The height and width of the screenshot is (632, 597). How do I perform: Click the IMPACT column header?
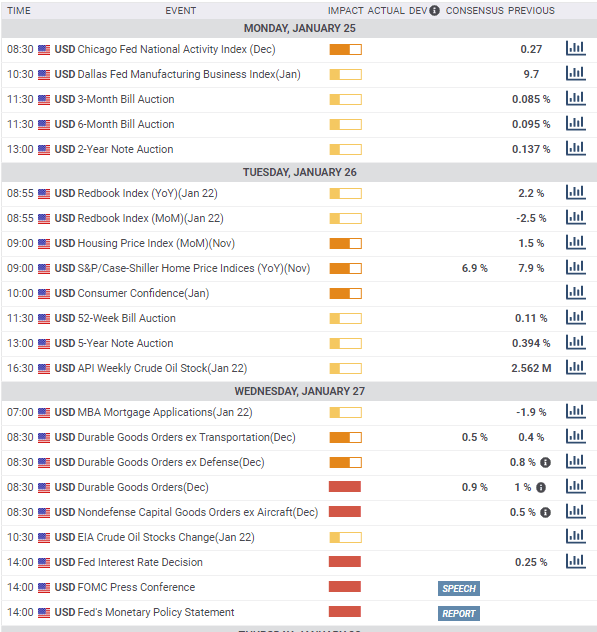[345, 10]
